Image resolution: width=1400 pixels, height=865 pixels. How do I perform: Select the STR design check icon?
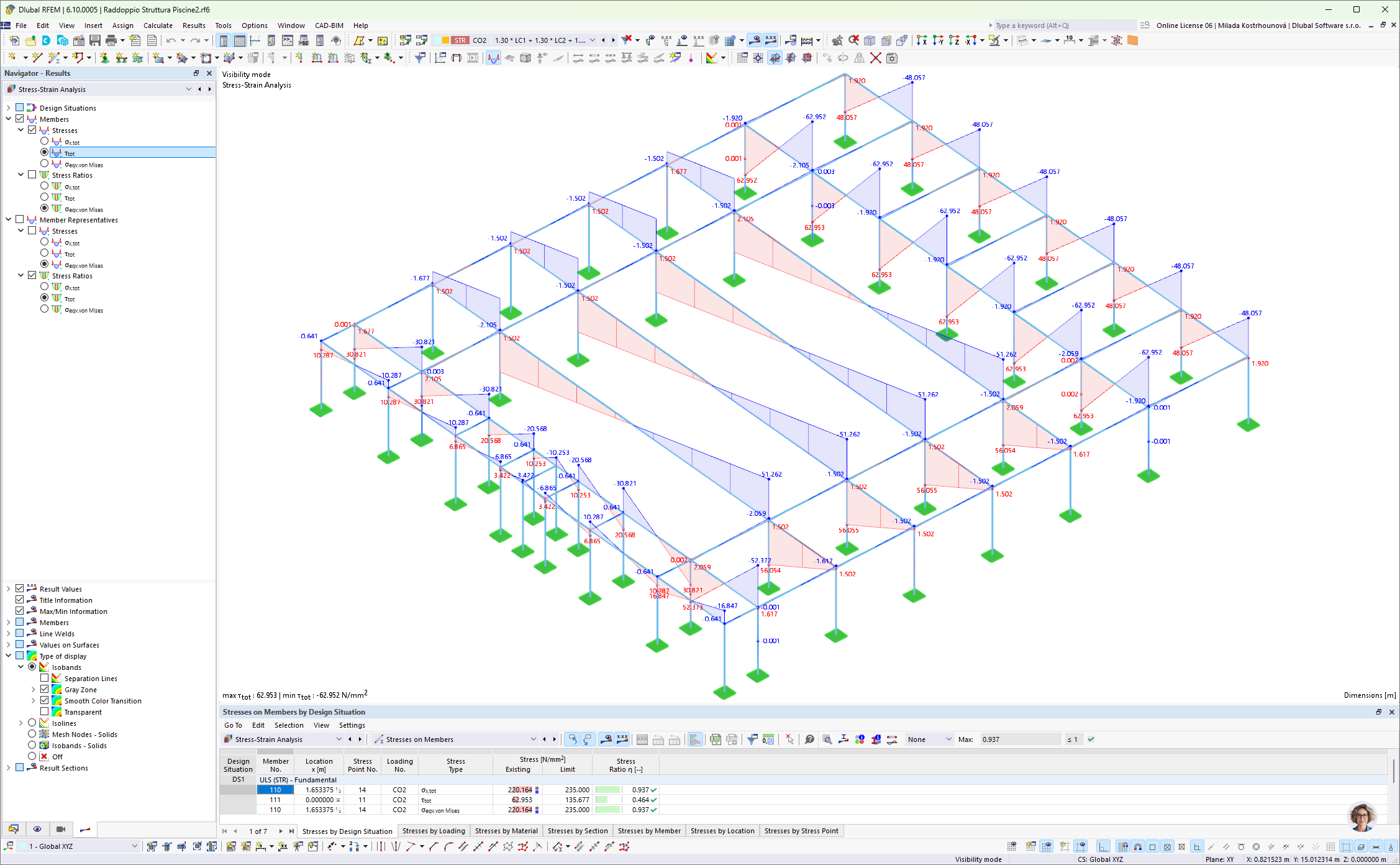coord(460,40)
